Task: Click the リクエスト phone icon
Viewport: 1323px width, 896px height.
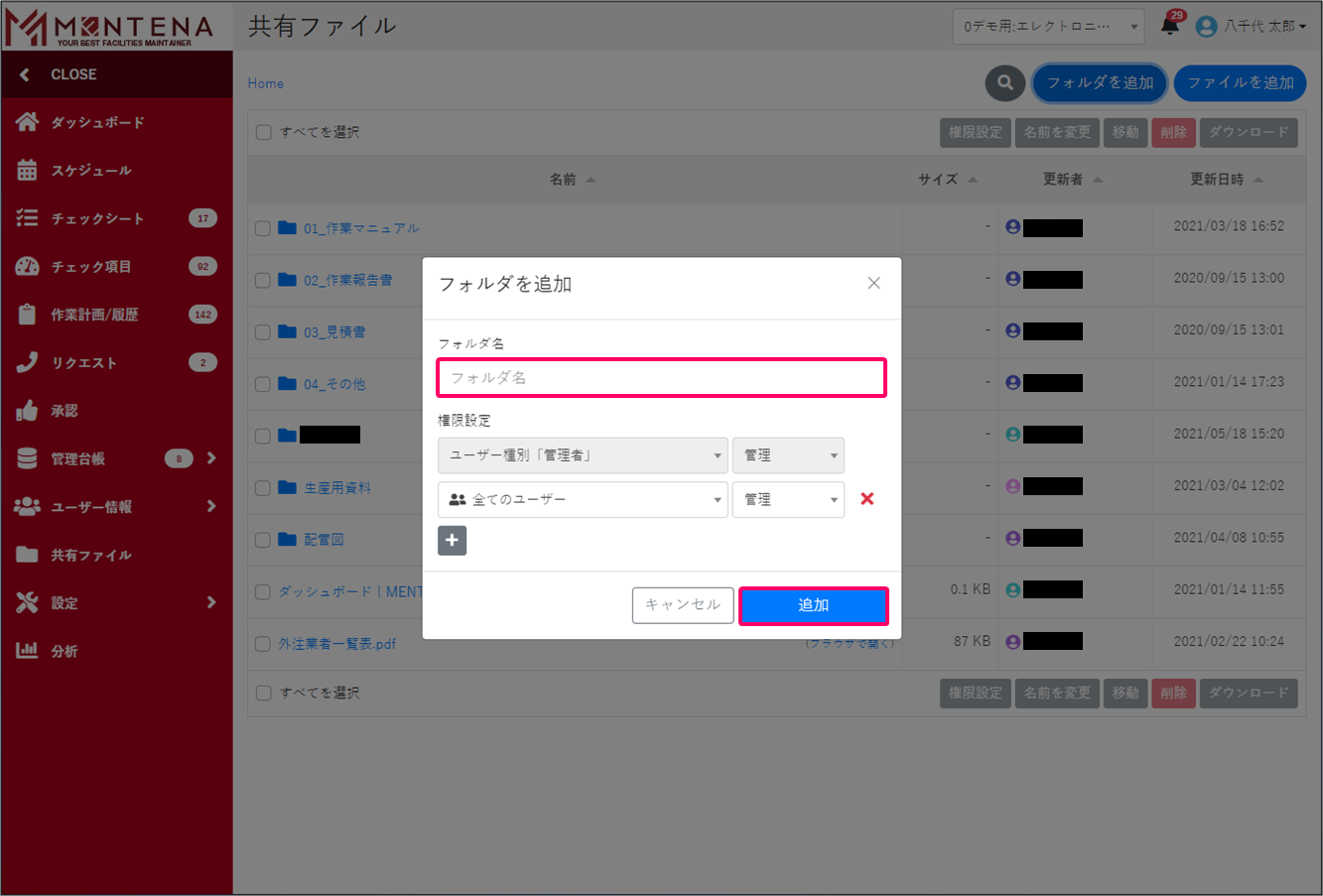Action: (28, 362)
